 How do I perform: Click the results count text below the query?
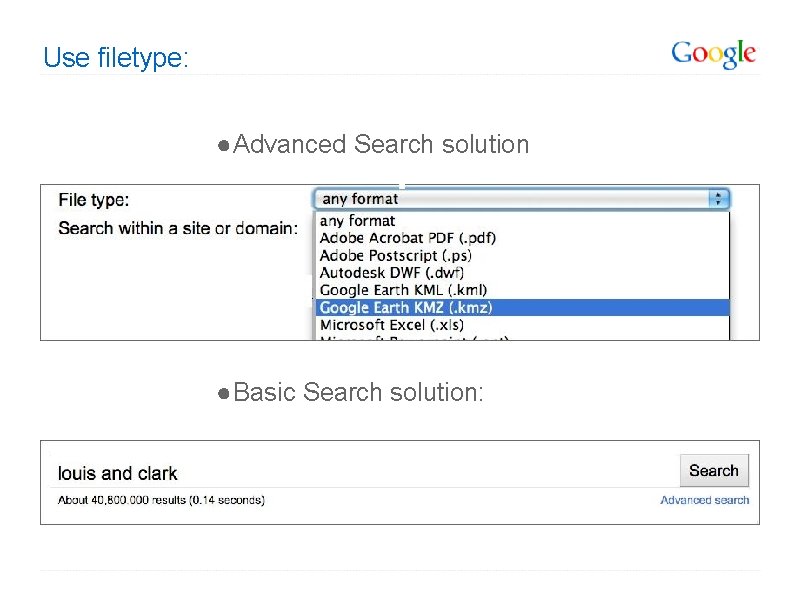coord(161,500)
